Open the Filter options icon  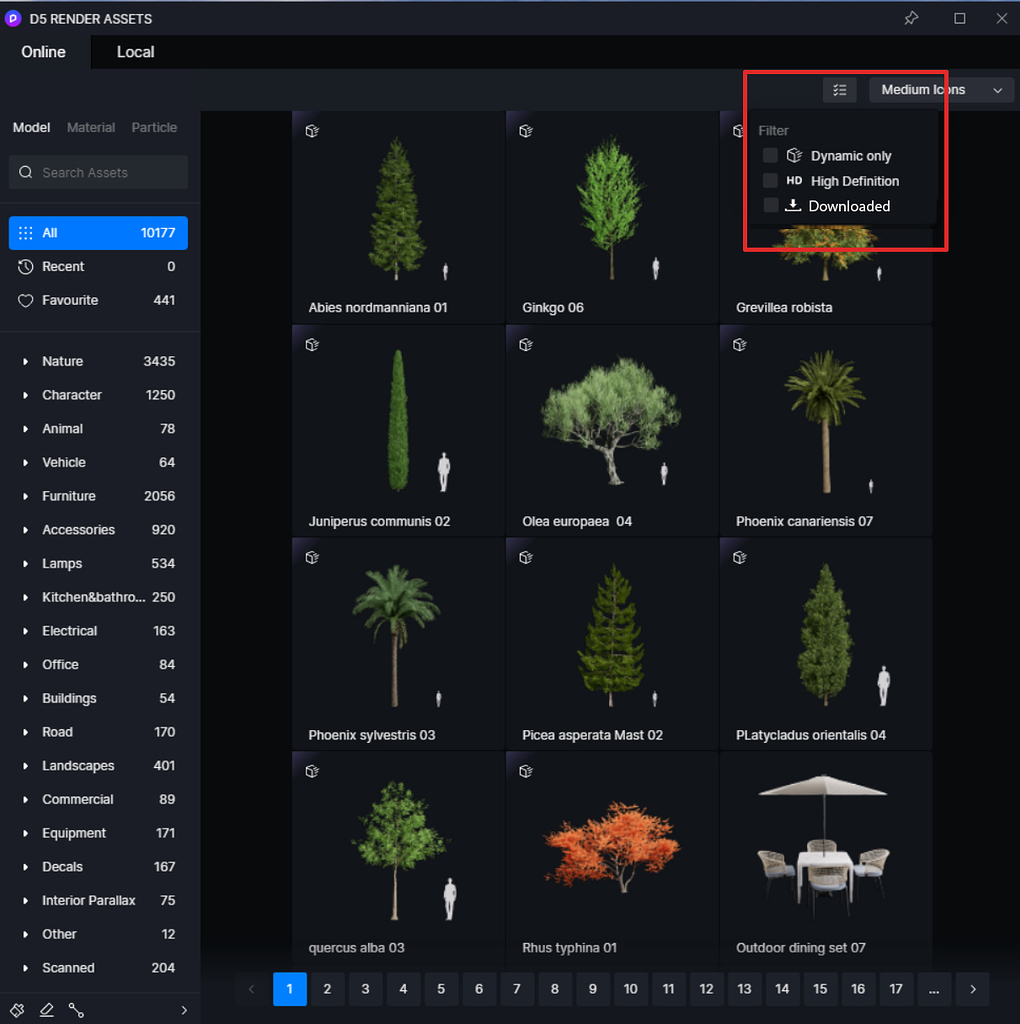839,90
